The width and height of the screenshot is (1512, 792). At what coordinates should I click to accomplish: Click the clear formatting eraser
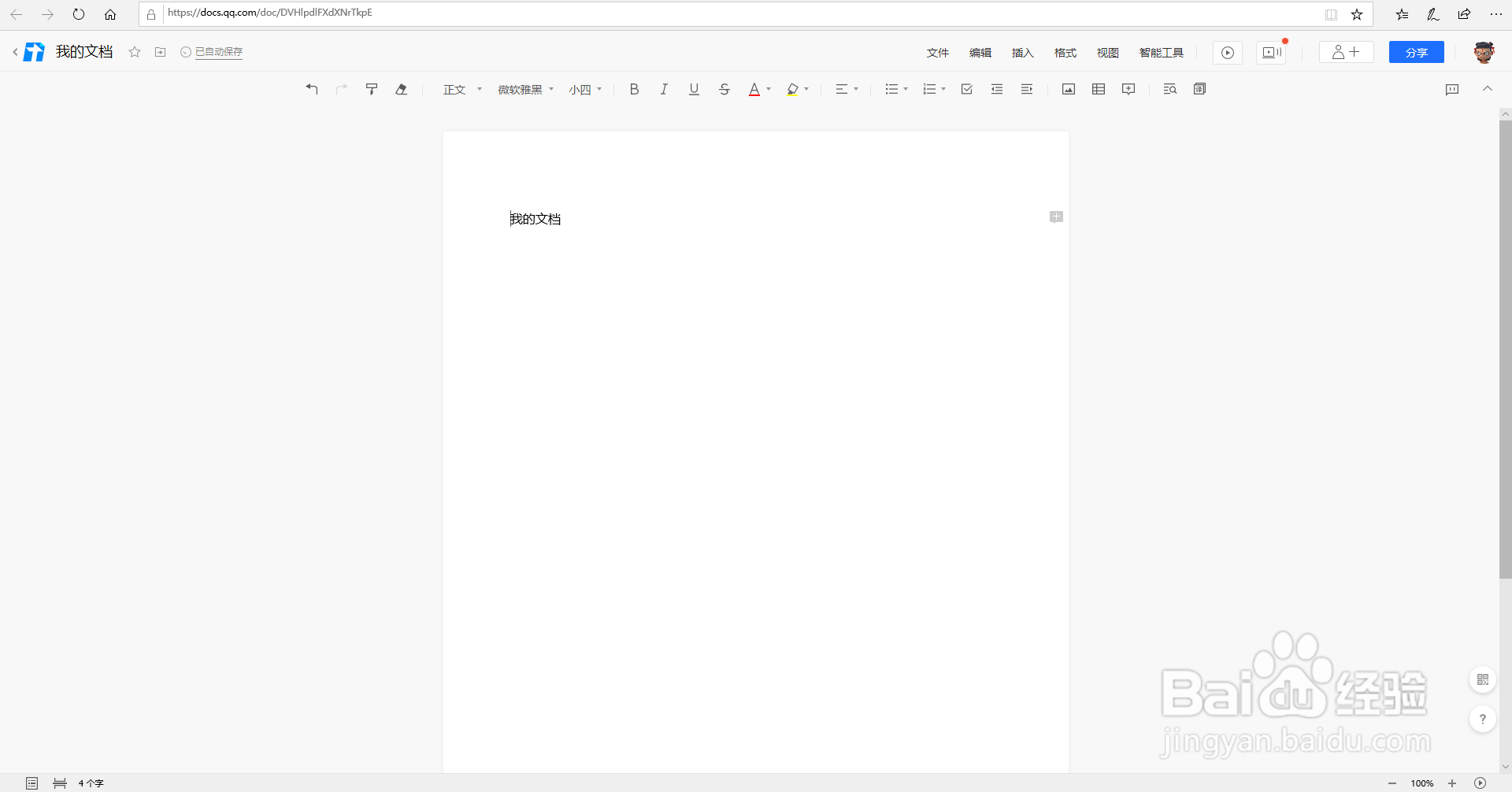(x=402, y=89)
